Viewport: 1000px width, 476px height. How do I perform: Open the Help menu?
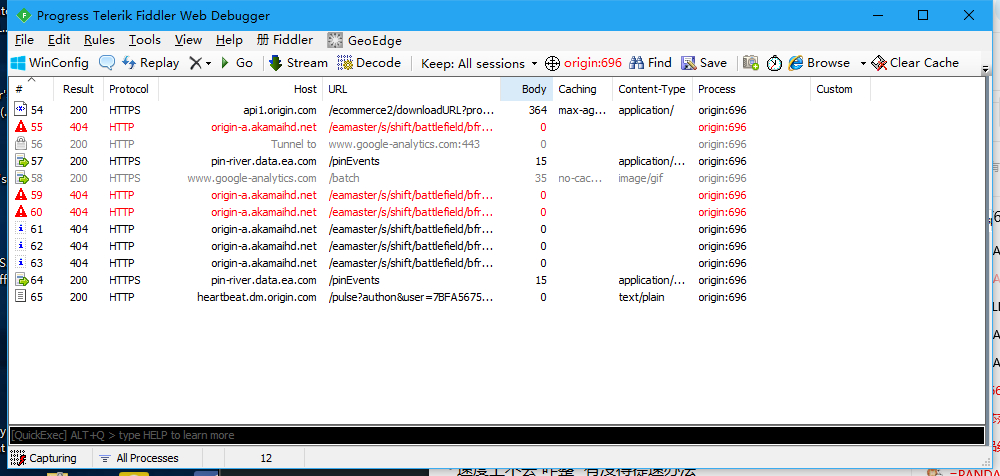tap(229, 40)
